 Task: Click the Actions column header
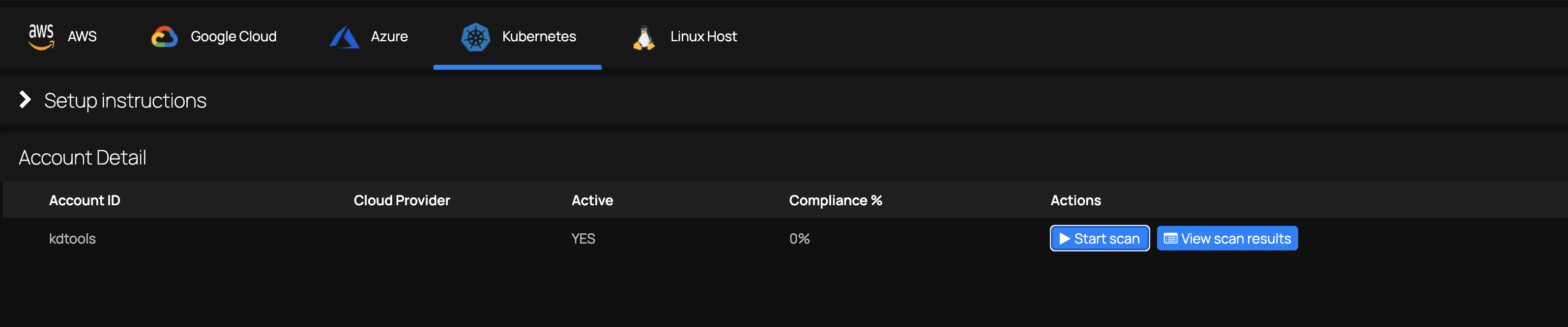coord(1075,200)
